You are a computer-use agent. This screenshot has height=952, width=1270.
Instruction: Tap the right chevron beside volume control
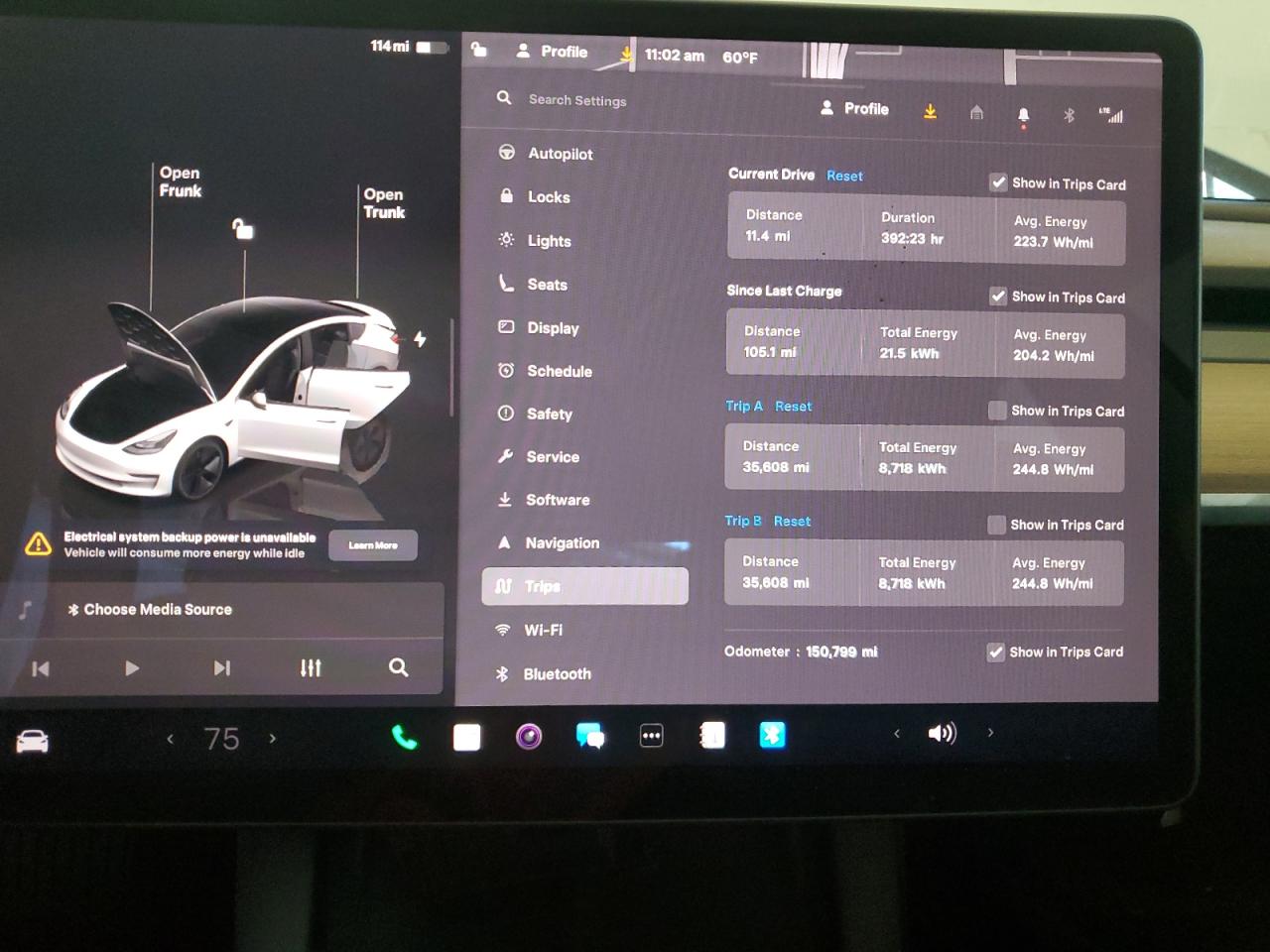coord(990,733)
